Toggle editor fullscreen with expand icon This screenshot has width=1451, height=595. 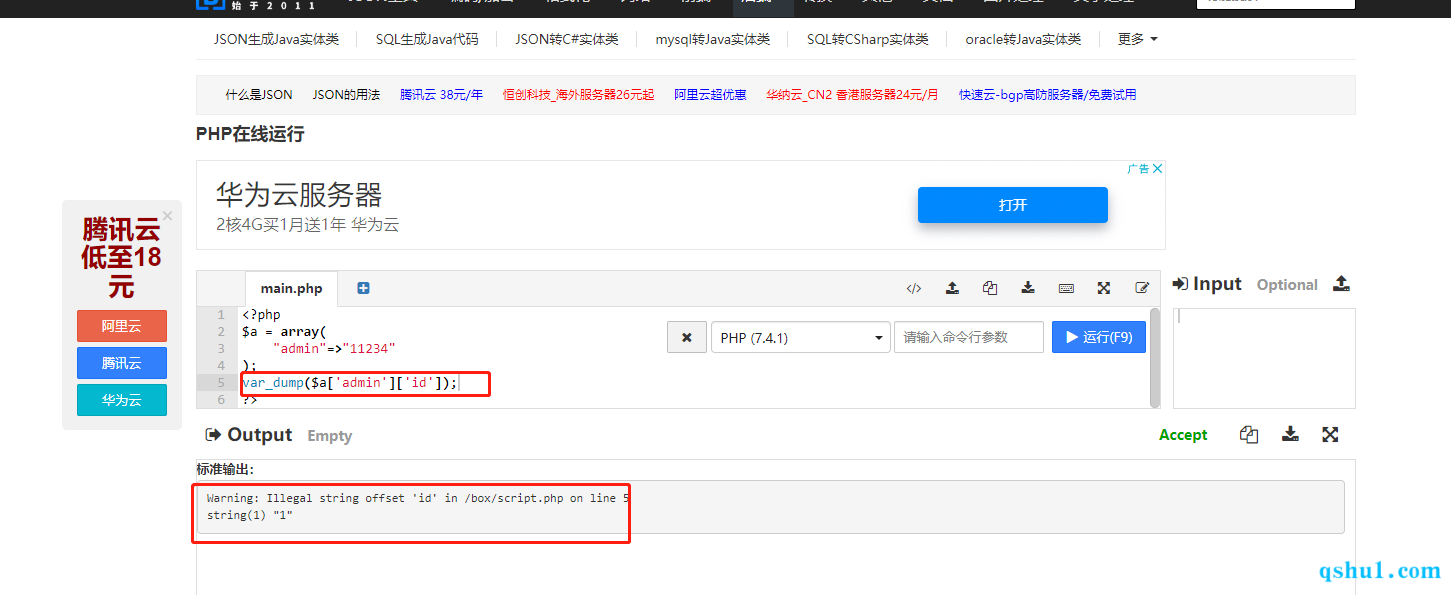pyautogui.click(x=1104, y=288)
